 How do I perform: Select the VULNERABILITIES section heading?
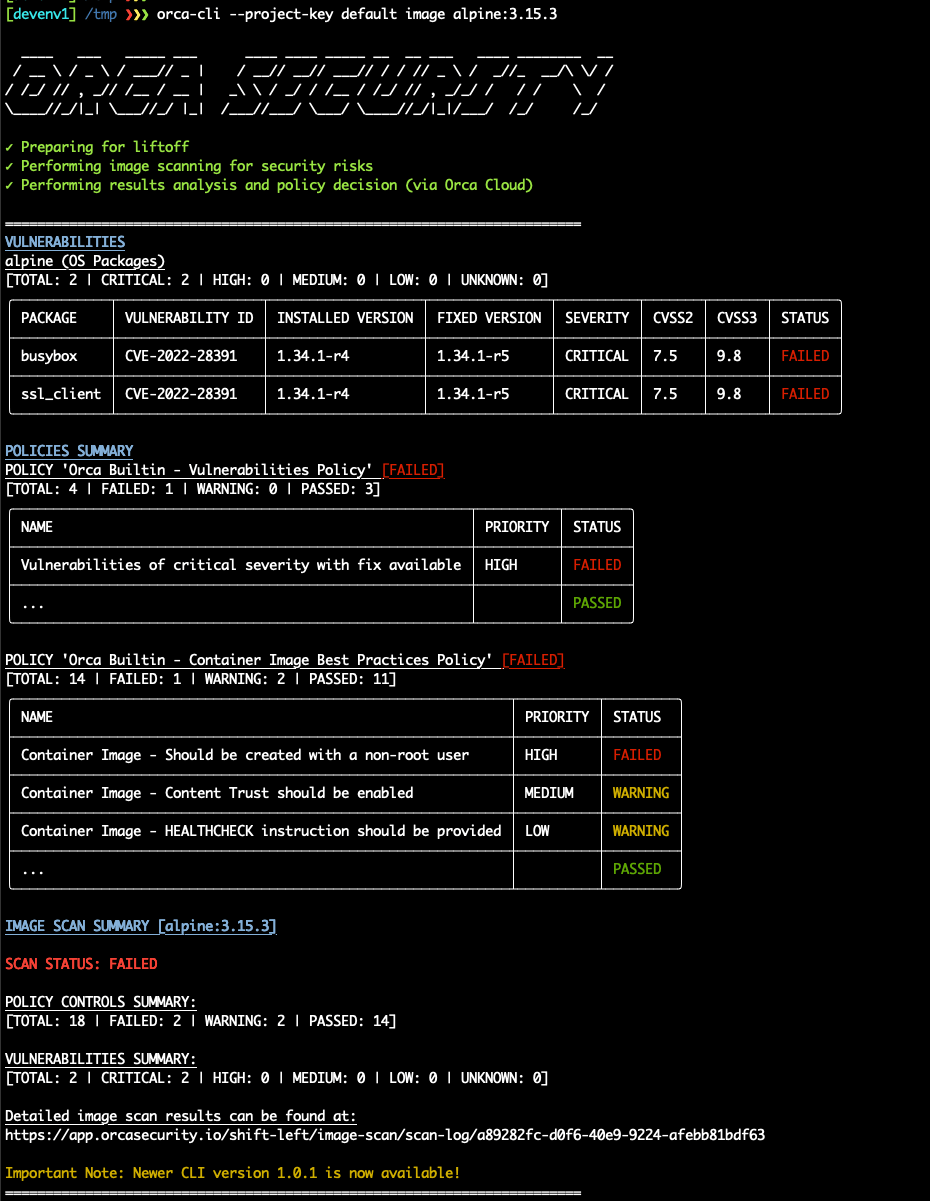click(x=65, y=242)
